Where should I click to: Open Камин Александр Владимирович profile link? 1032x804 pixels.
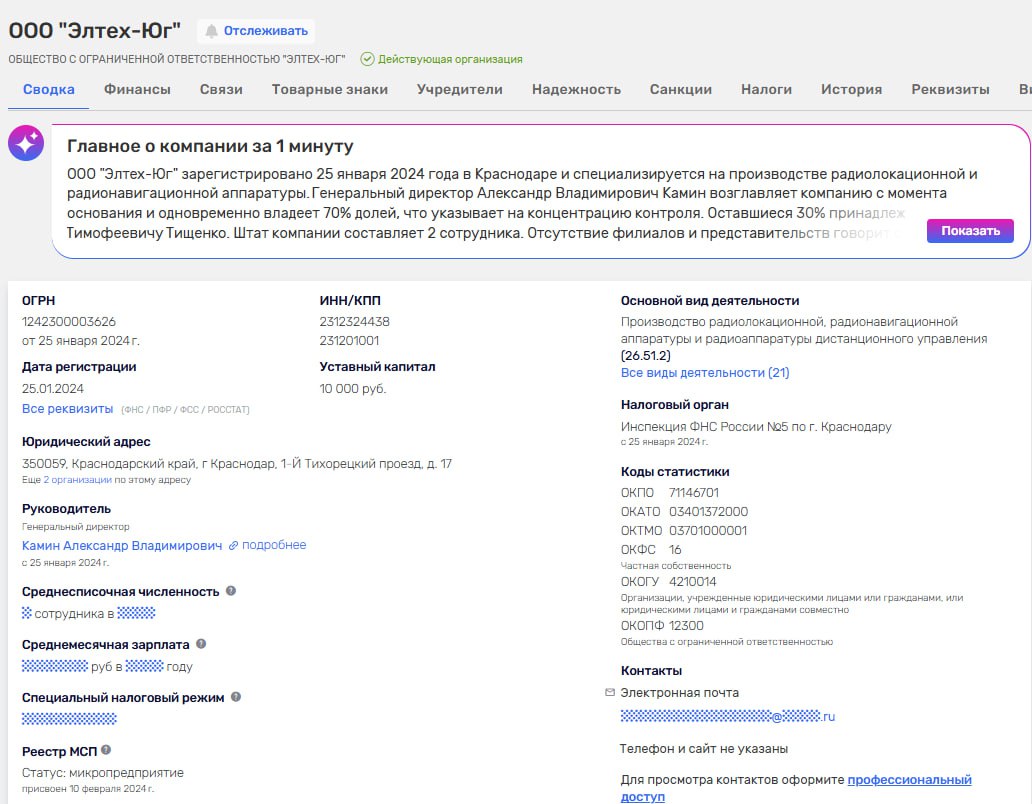click(122, 546)
